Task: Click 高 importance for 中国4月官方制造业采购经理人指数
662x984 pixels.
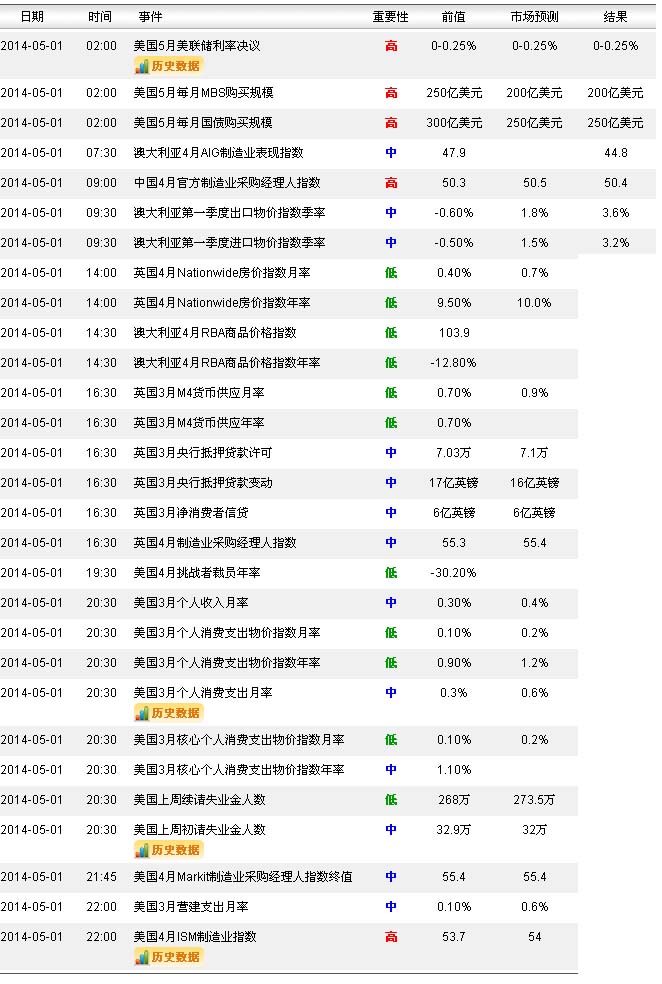Action: pyautogui.click(x=391, y=183)
